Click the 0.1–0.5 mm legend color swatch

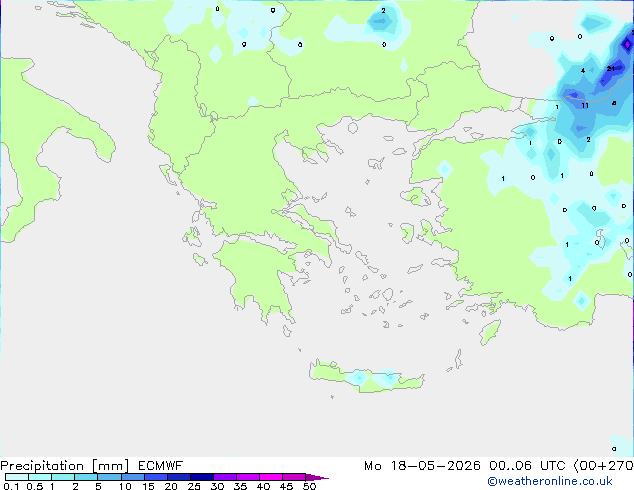pyautogui.click(x=17, y=477)
